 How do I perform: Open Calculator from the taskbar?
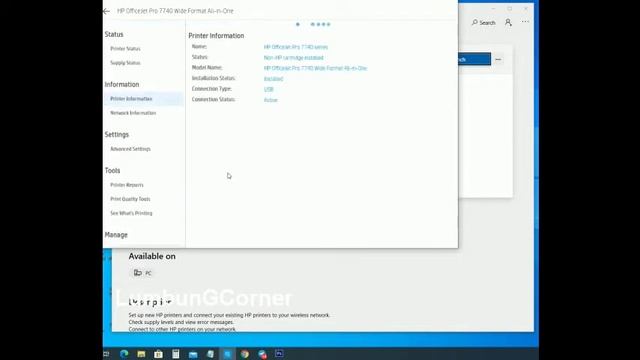click(x=176, y=354)
